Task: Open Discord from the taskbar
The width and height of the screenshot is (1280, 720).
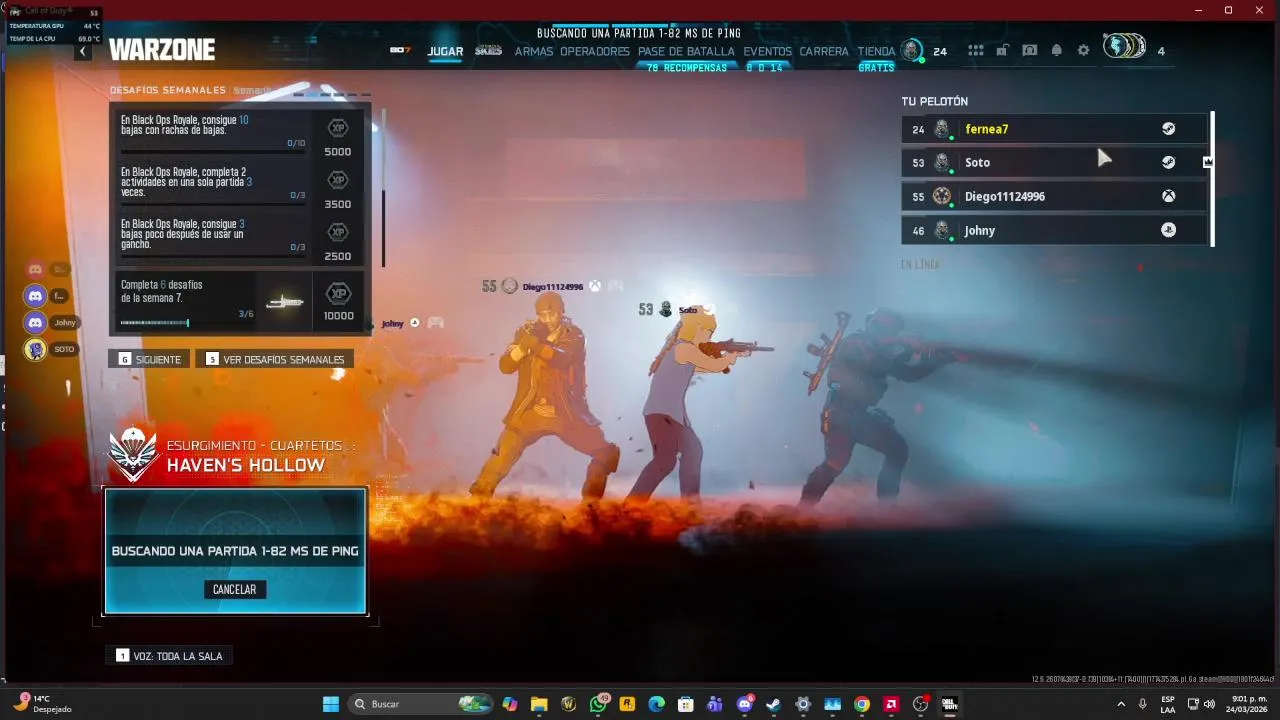Action: click(744, 704)
